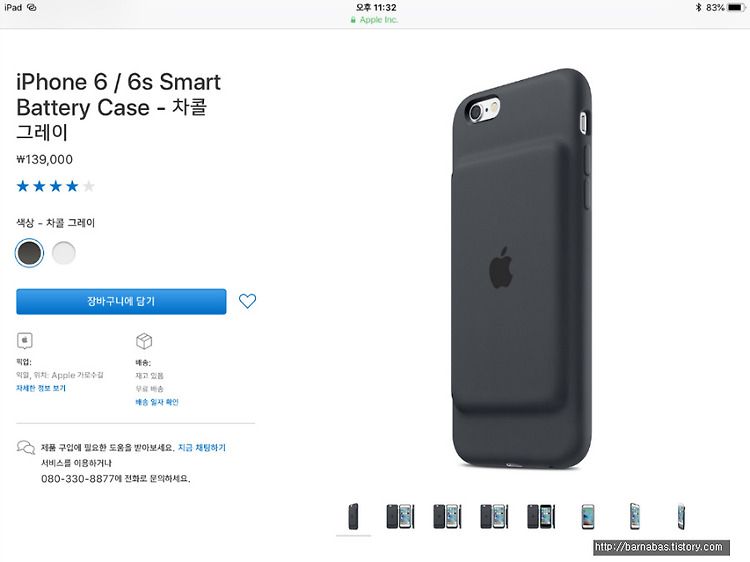Click the iPad Wi-Fi status icon

[32, 7]
